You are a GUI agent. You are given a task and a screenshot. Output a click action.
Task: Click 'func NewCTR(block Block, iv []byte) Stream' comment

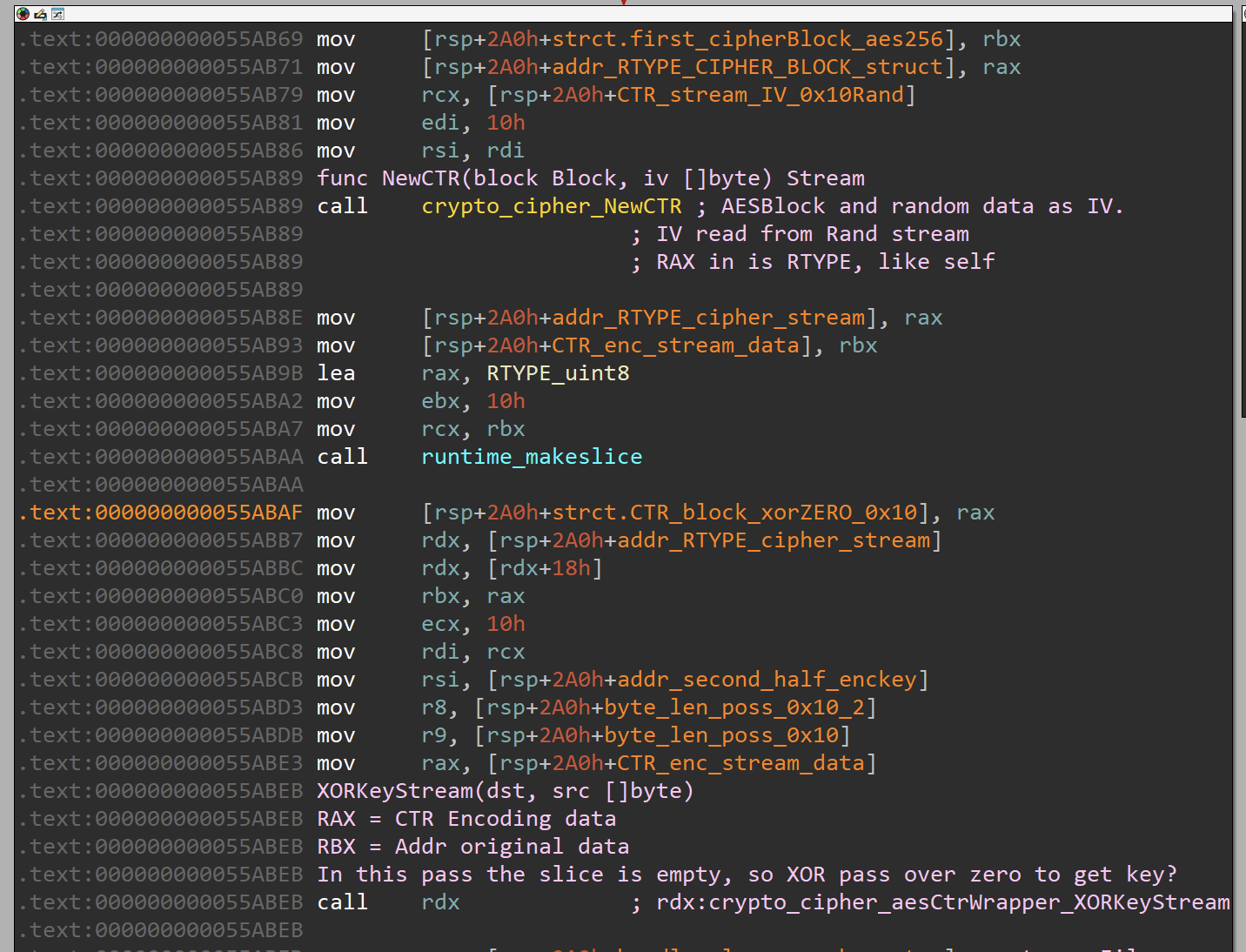coord(591,178)
